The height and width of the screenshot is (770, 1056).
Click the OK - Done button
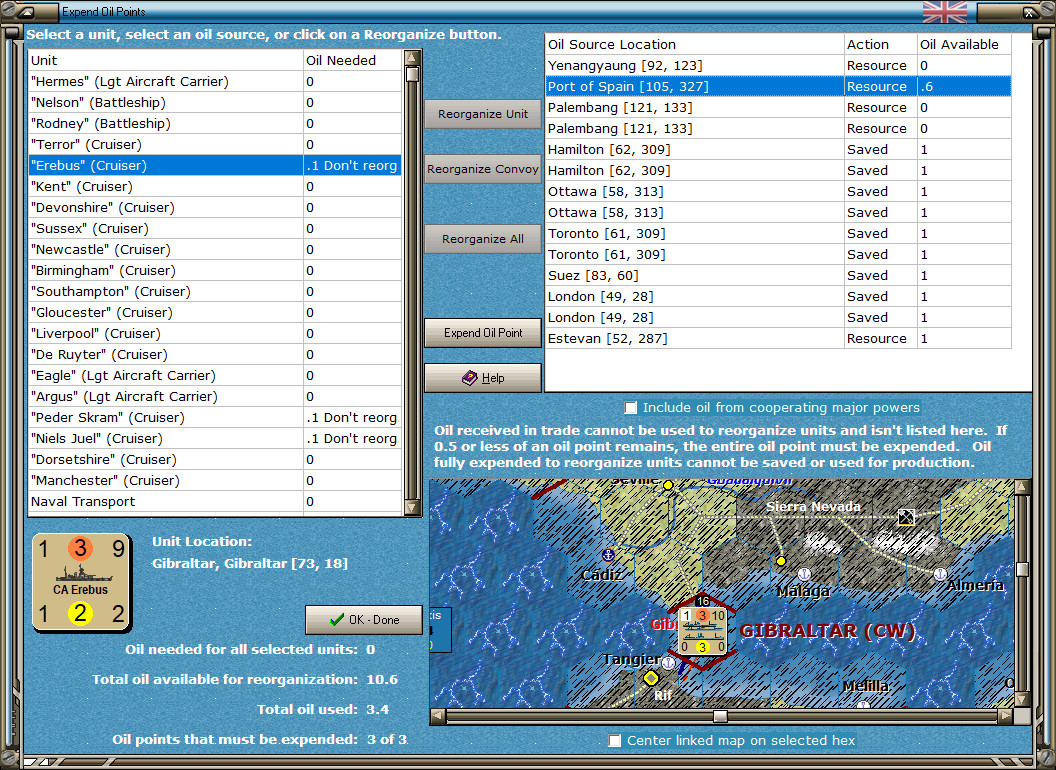[x=365, y=620]
